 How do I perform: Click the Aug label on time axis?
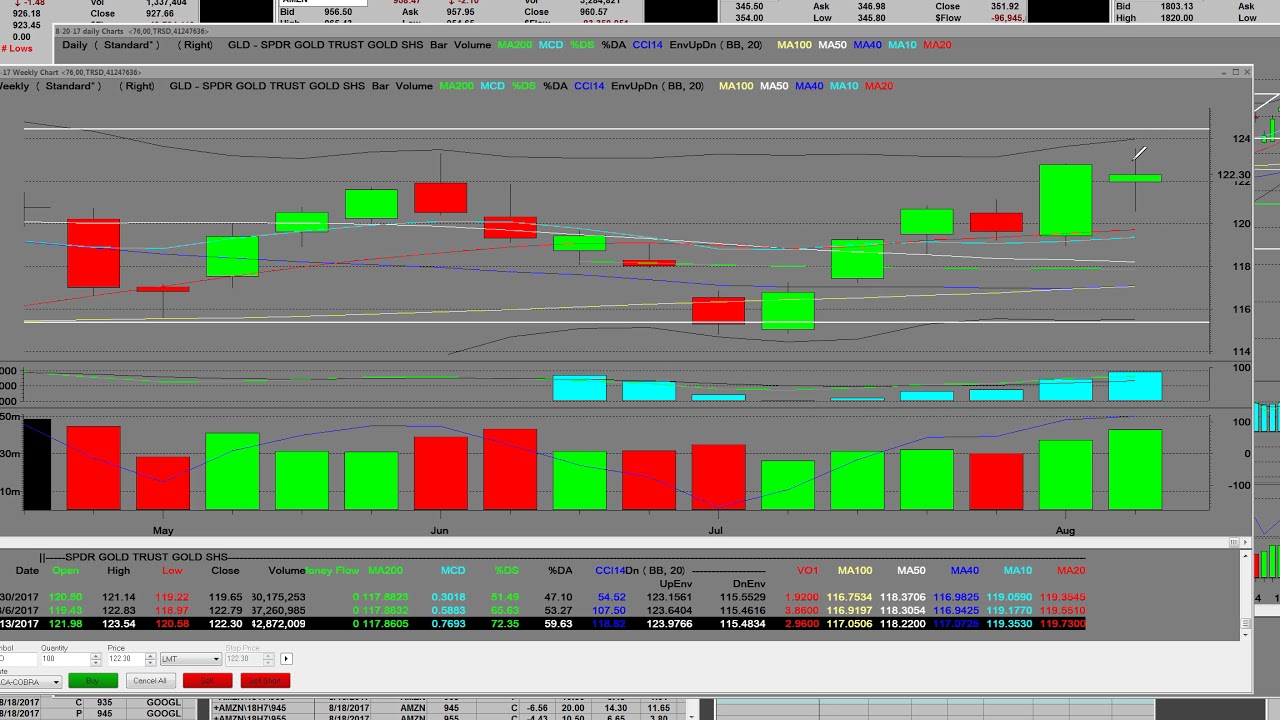coord(1065,530)
